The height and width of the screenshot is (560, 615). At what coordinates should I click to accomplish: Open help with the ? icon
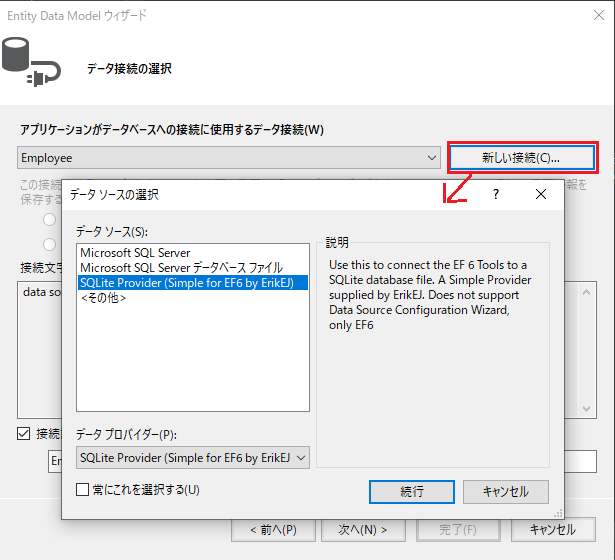click(x=496, y=194)
